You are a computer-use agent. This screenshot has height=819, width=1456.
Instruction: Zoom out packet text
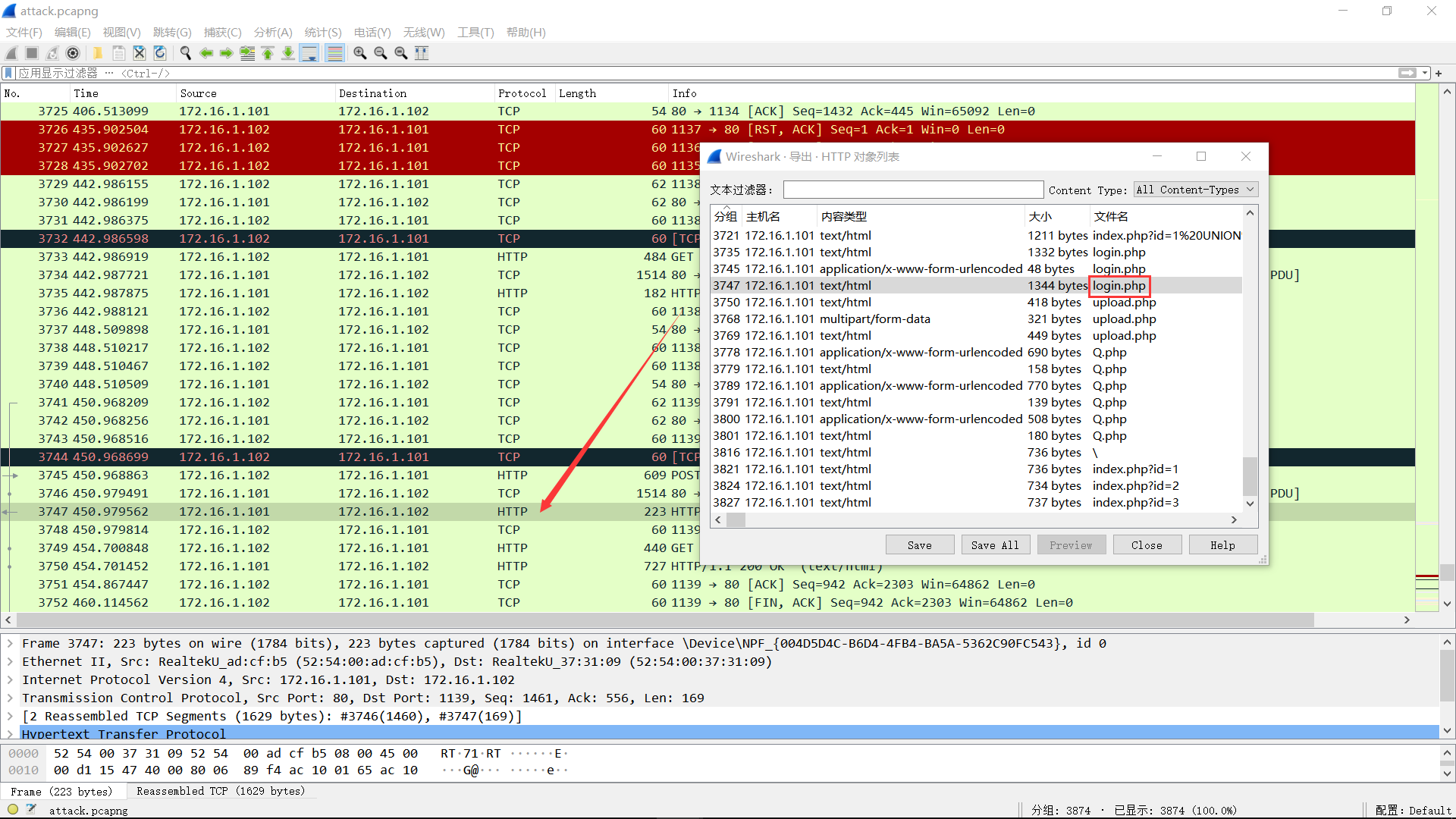point(381,53)
